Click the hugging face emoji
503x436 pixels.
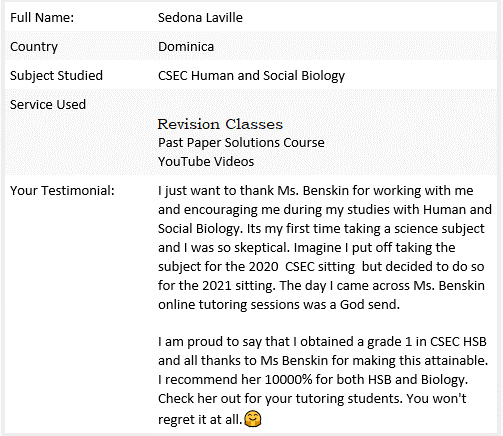pyautogui.click(x=253, y=419)
